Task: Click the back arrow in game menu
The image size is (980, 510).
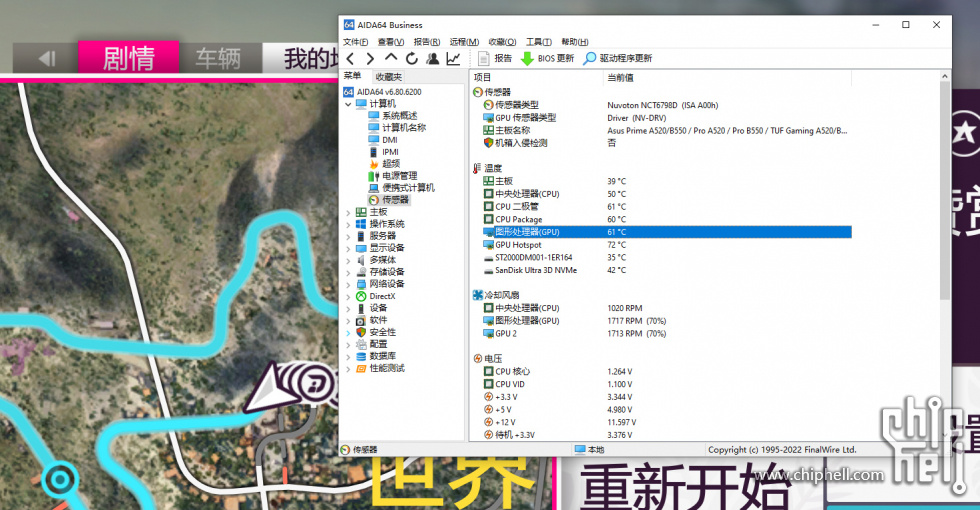Action: (x=46, y=59)
